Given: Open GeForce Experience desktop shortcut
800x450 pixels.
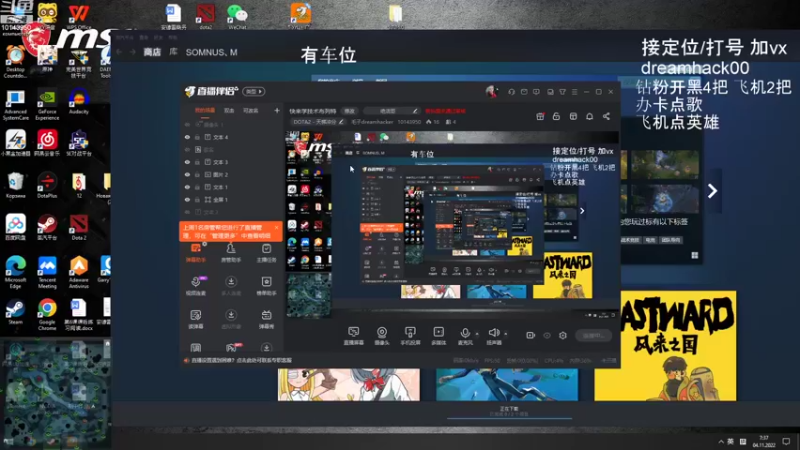Looking at the screenshot, I should pos(47,106).
